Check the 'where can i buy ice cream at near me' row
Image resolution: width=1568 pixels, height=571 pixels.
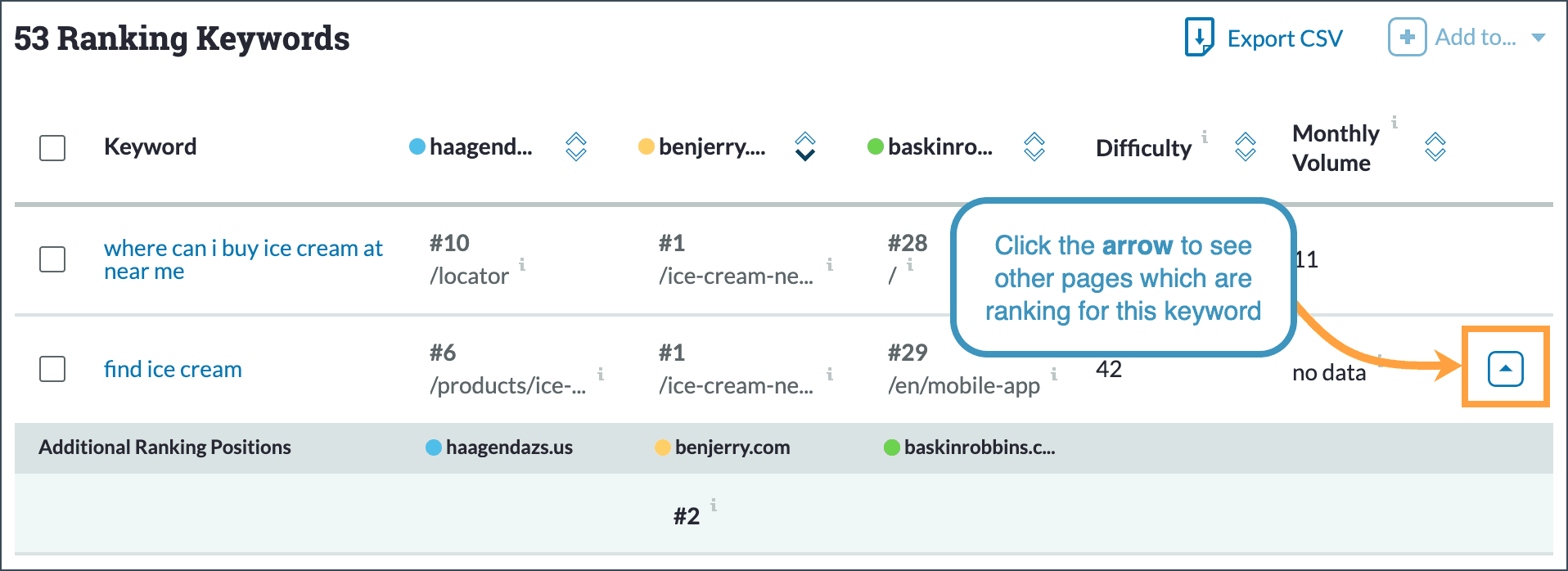(x=52, y=259)
